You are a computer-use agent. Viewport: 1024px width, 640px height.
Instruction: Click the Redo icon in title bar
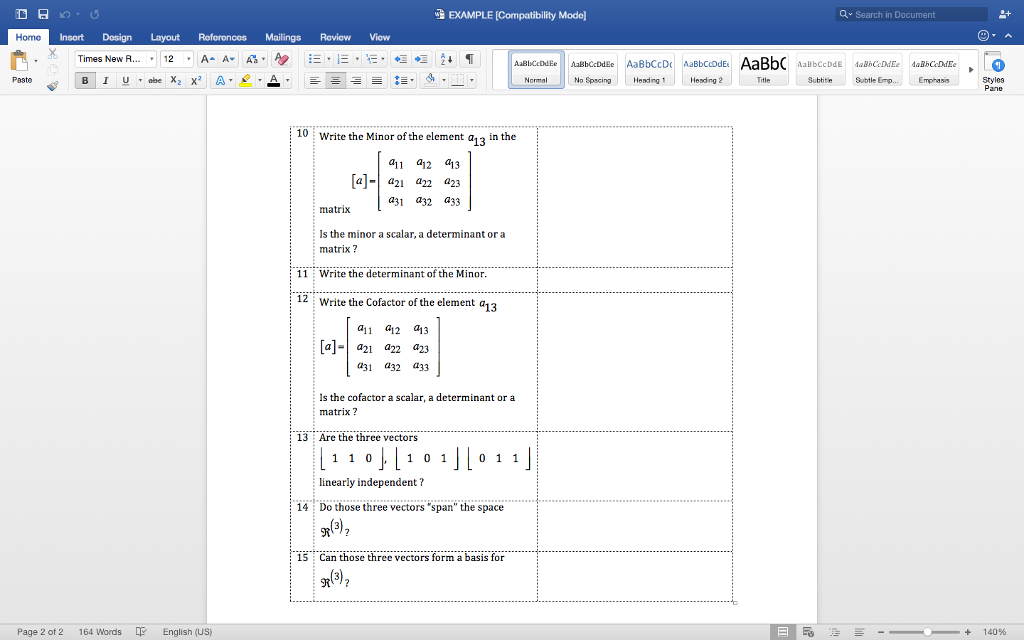(x=95, y=14)
